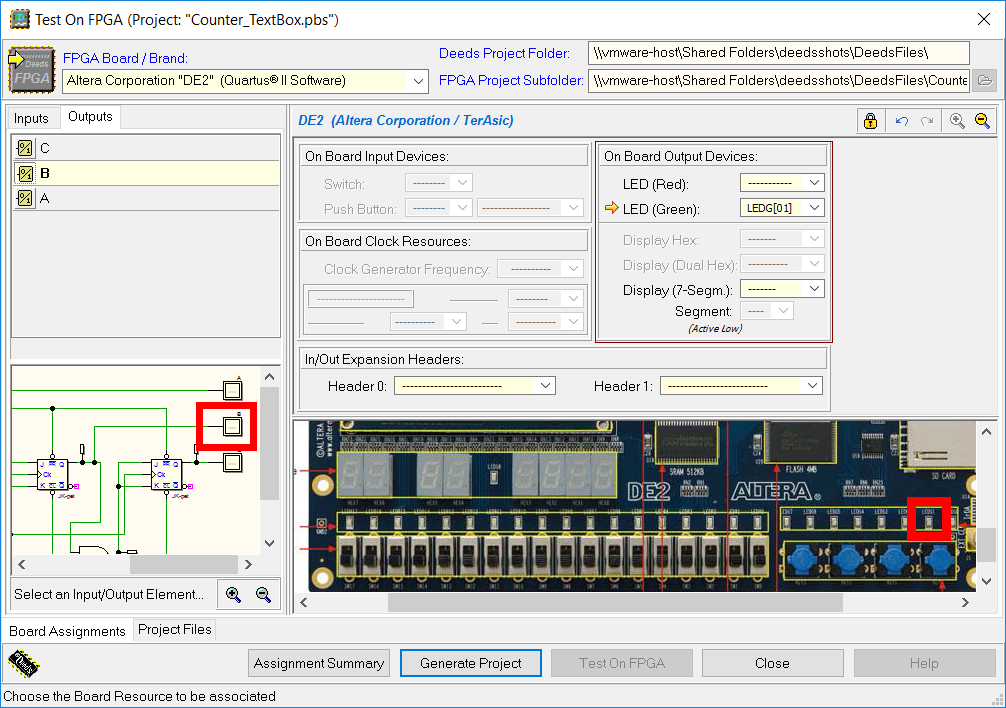Open the first Push Button dropdown
The width and height of the screenshot is (1006, 708).
[462, 208]
